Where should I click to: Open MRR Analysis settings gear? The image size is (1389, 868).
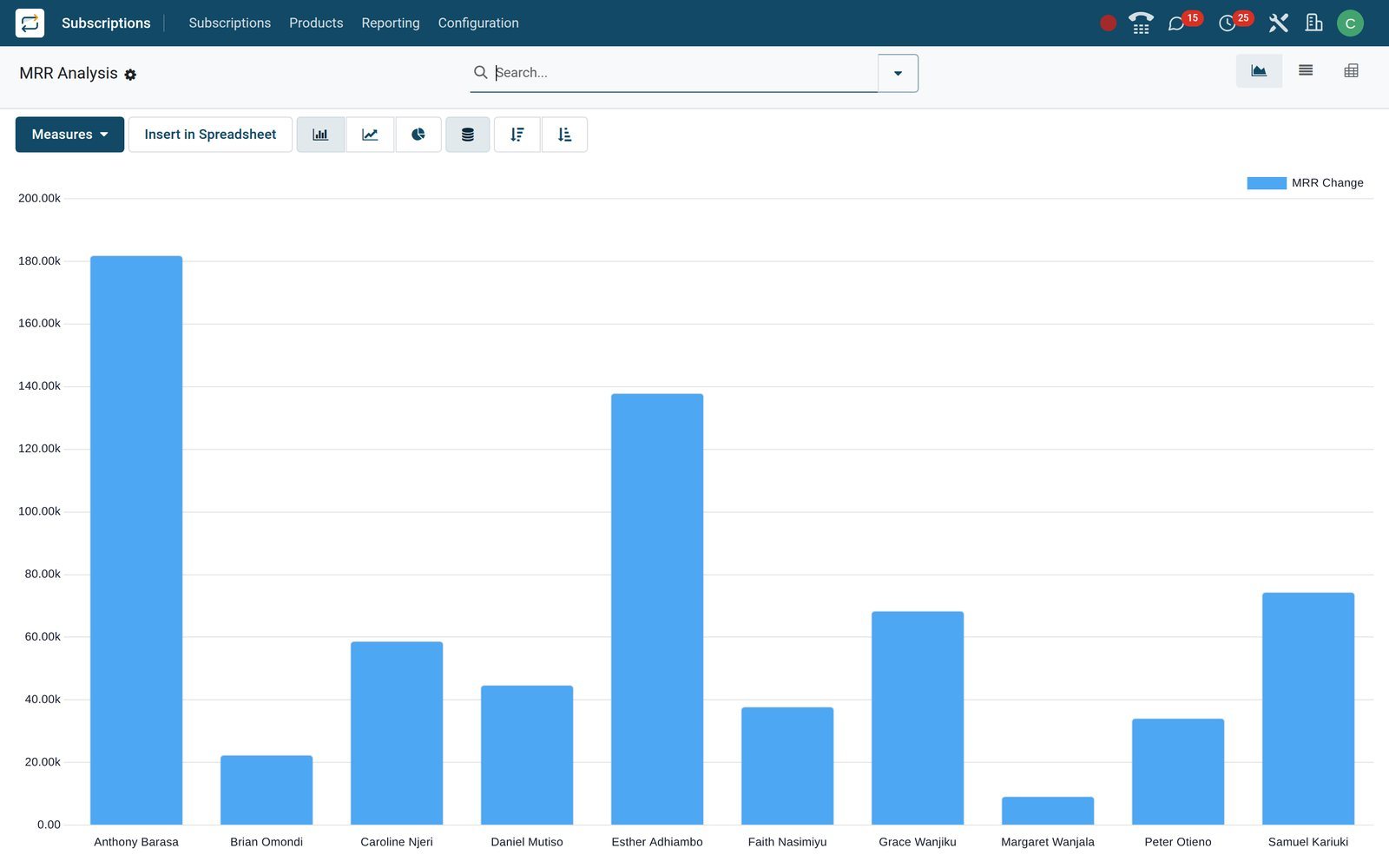[x=130, y=75]
